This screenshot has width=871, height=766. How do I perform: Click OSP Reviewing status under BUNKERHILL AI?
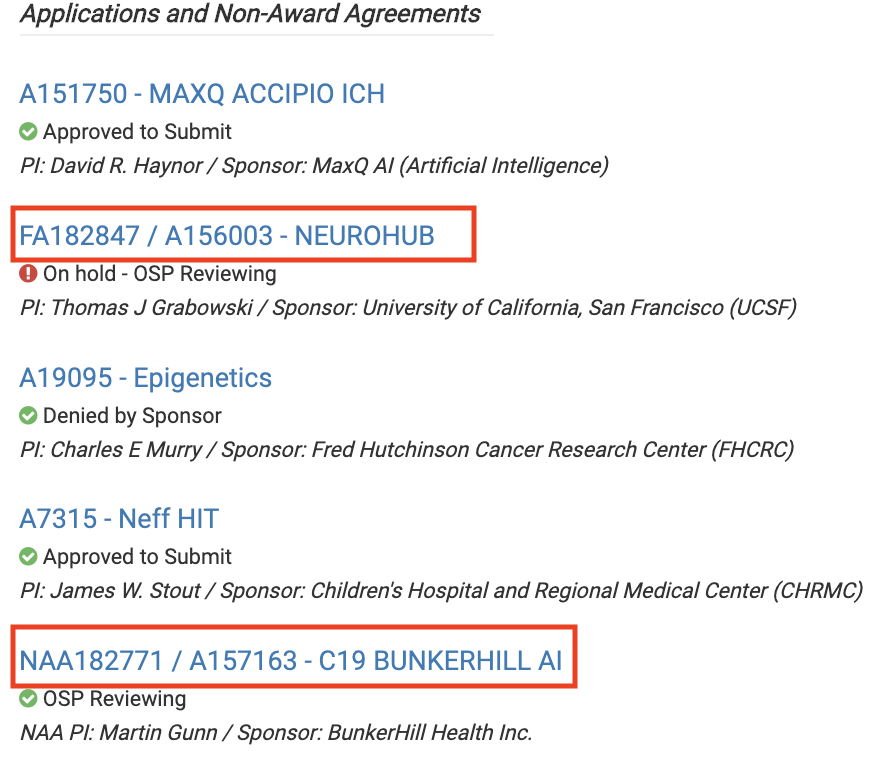pos(114,699)
